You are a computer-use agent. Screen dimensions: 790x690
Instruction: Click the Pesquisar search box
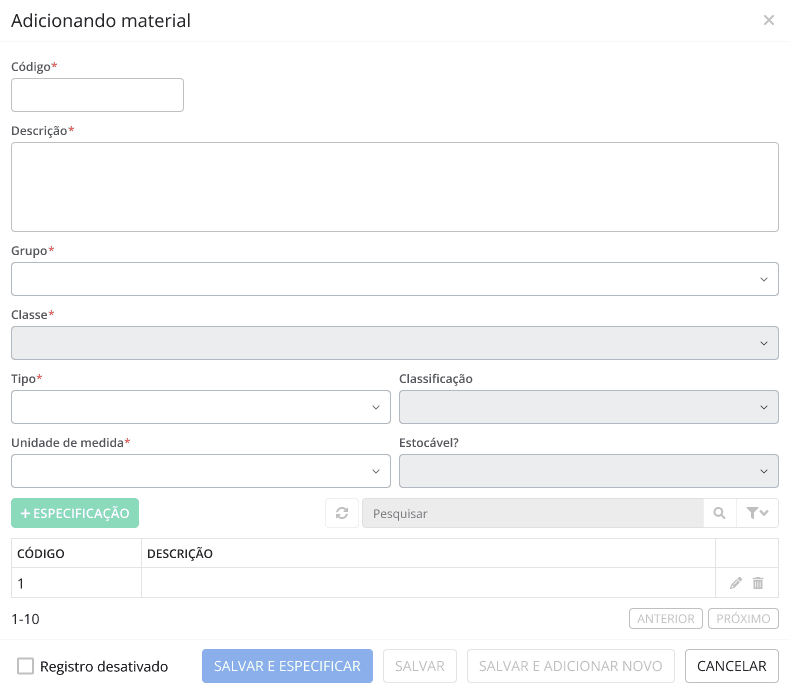click(532, 513)
